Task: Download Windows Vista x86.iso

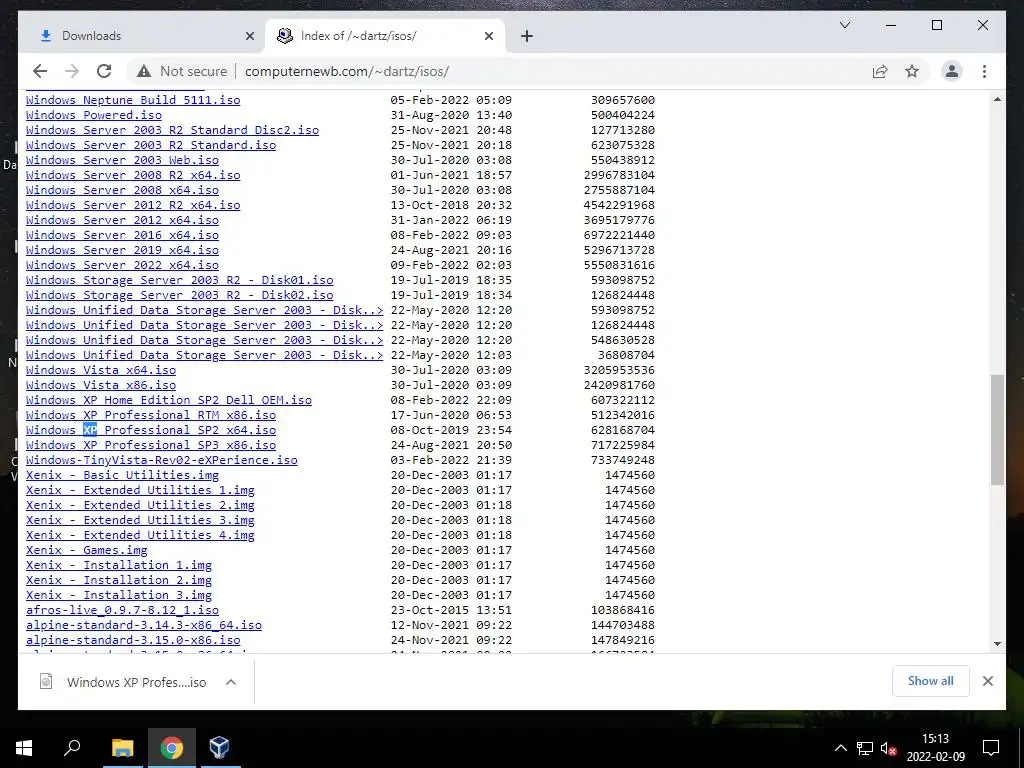Action: 101,385
